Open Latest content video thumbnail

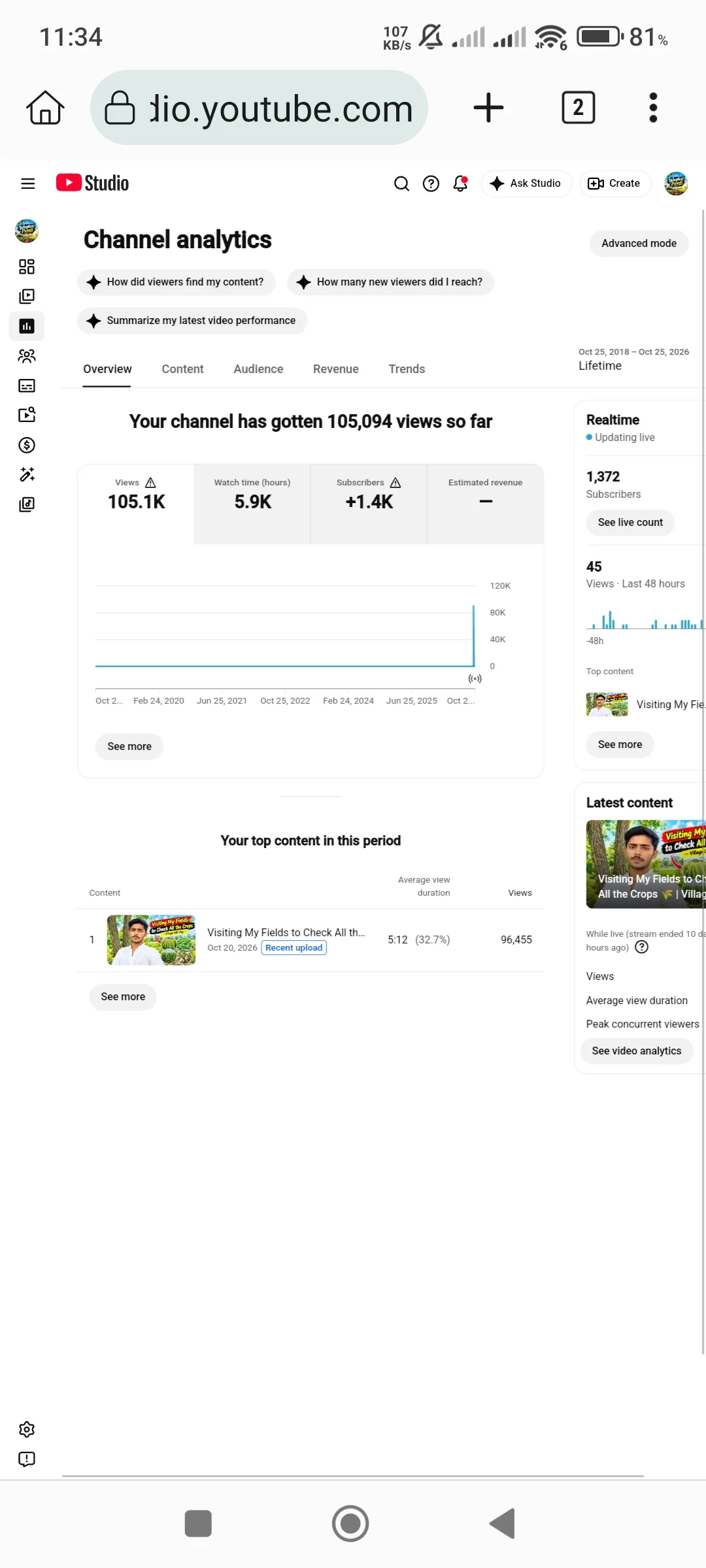pos(646,864)
